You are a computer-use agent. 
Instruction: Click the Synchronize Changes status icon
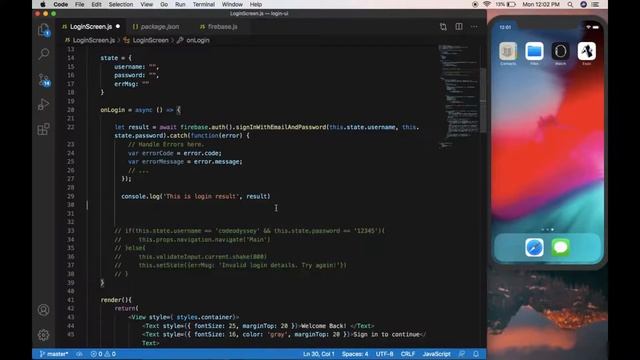tap(80, 354)
